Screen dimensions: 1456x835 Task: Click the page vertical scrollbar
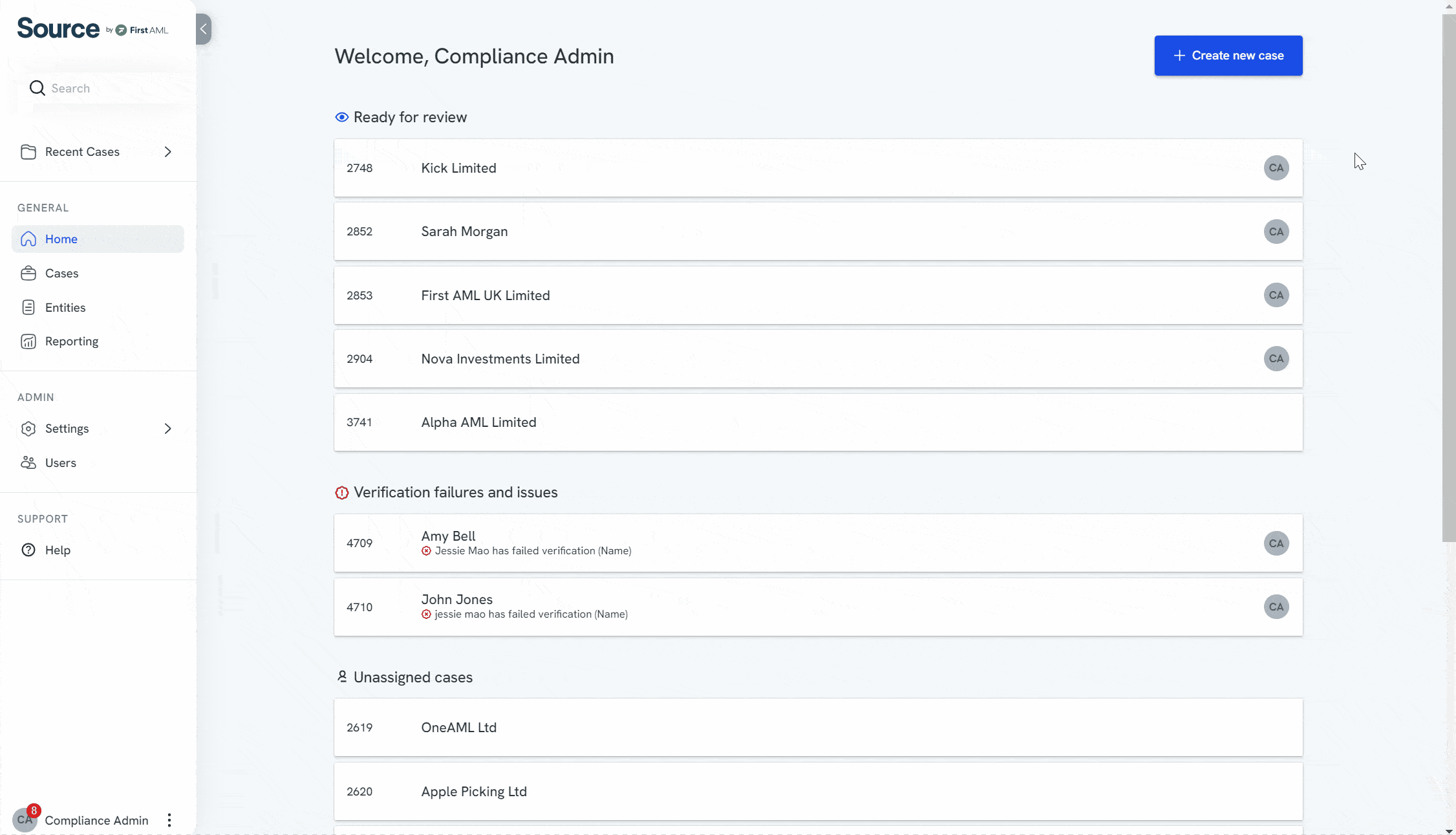coord(1448,278)
